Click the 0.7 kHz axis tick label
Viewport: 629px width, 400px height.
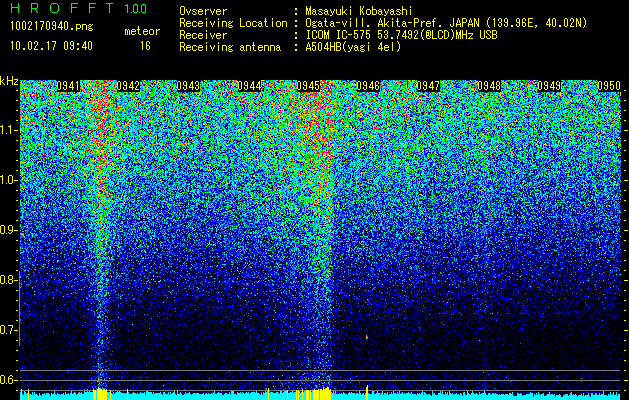tap(7, 330)
